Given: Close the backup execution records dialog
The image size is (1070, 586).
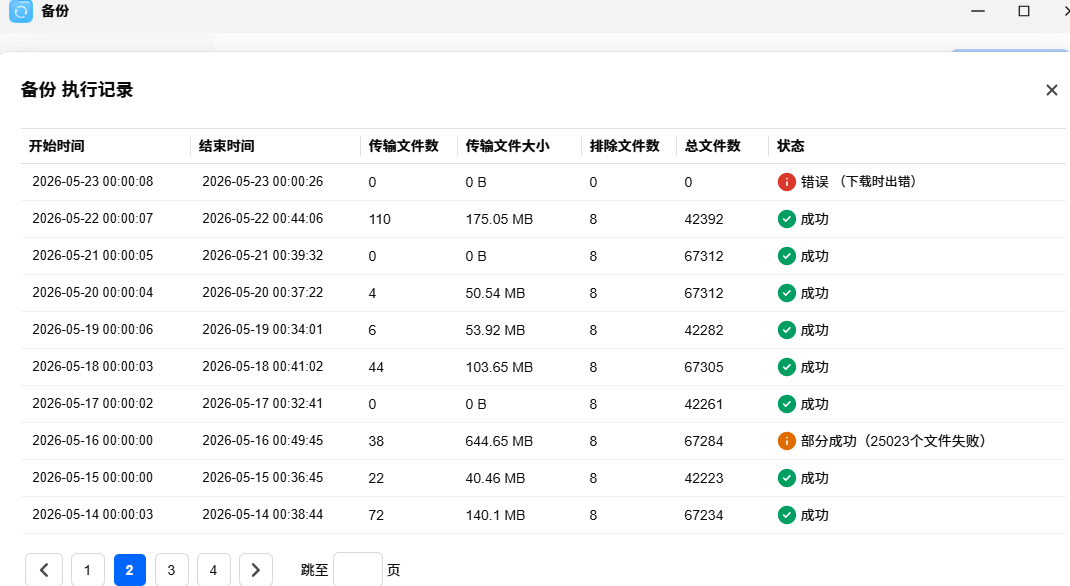Looking at the screenshot, I should tap(1052, 90).
